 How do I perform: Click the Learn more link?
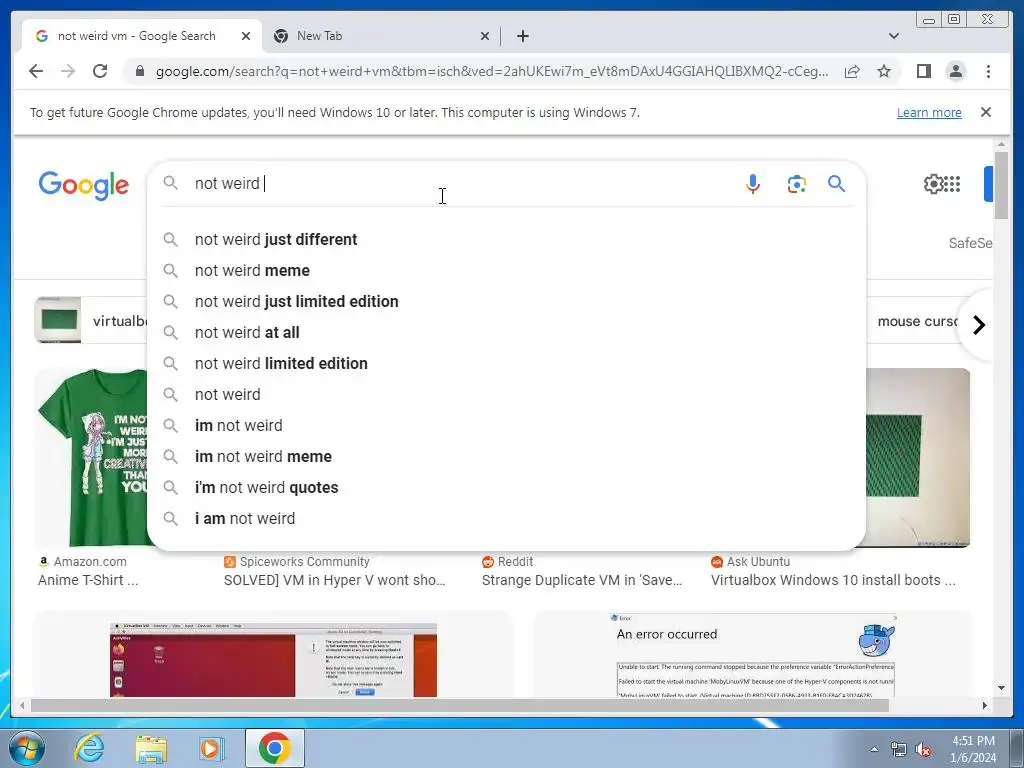(x=929, y=112)
